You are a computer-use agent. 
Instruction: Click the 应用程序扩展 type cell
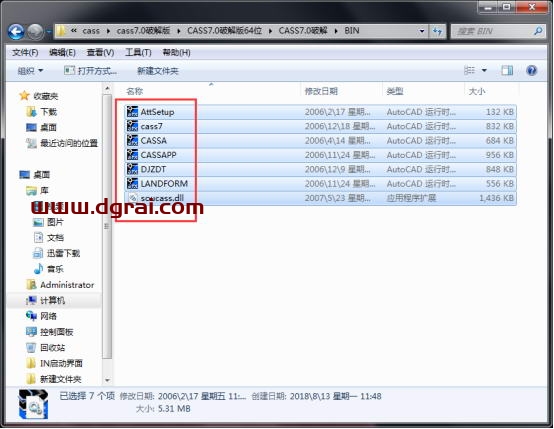pyautogui.click(x=412, y=198)
